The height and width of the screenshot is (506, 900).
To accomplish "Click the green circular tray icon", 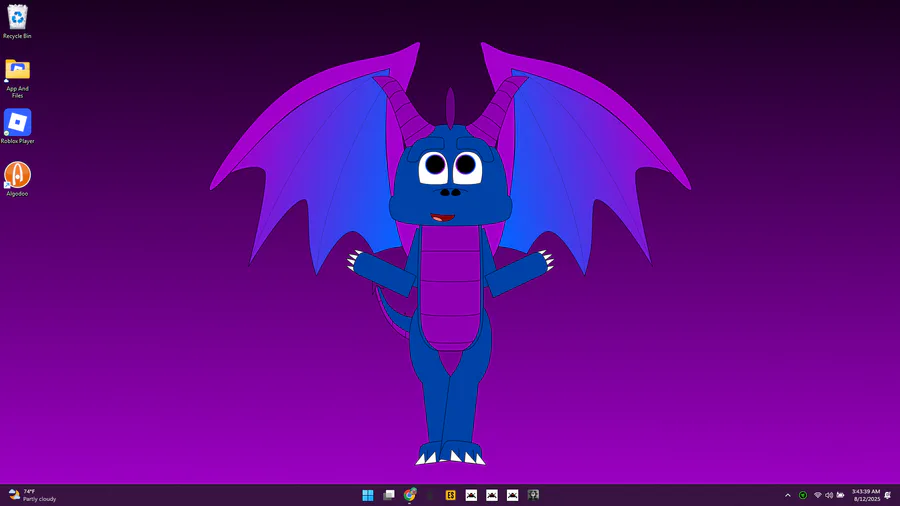I will click(803, 495).
